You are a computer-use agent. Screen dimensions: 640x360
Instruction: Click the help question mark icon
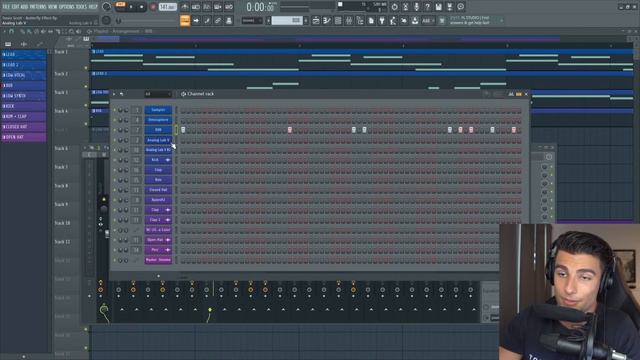coord(427,7)
